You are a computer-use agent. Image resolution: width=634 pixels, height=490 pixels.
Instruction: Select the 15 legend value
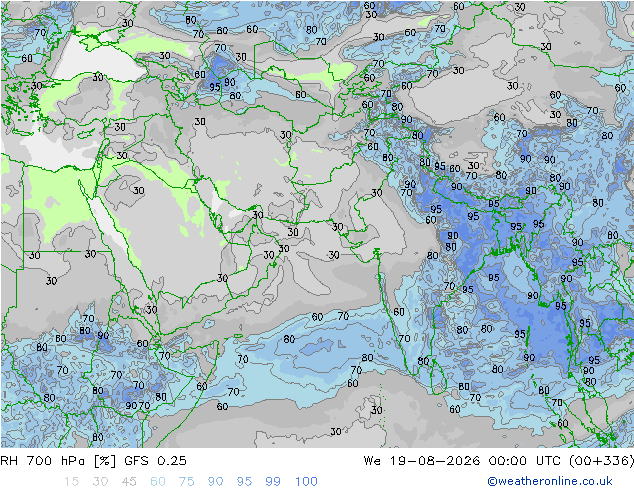pyautogui.click(x=71, y=481)
